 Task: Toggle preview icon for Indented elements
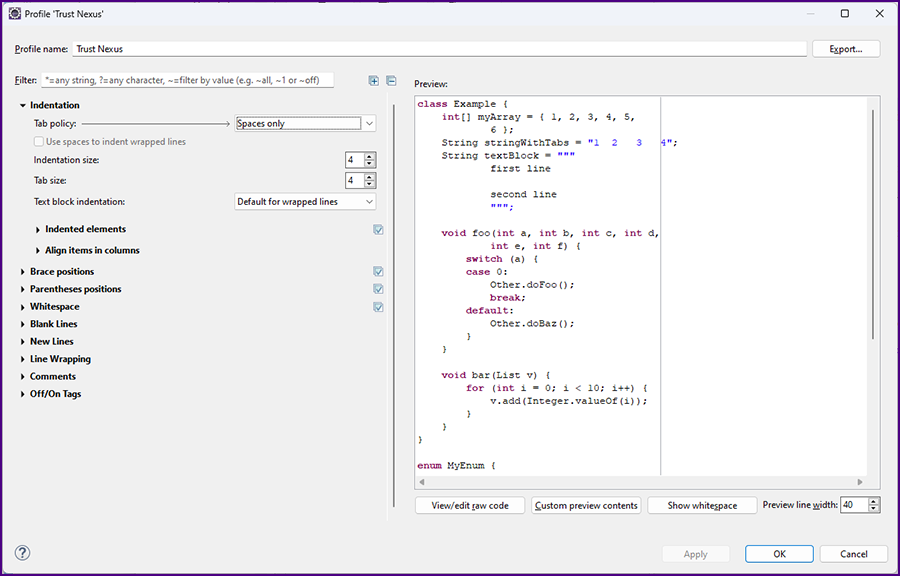pos(378,230)
